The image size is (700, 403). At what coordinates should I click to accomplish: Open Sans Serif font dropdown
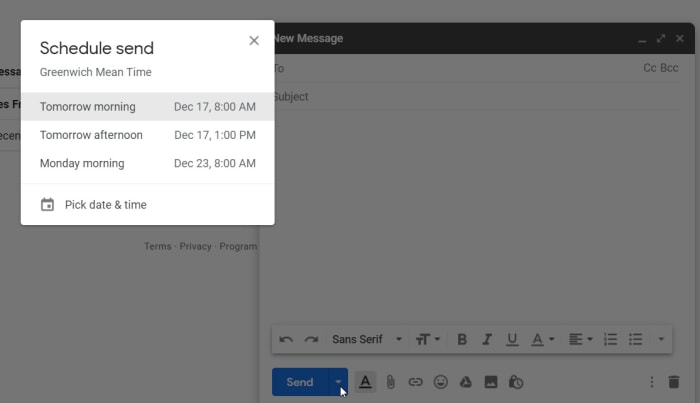367,340
